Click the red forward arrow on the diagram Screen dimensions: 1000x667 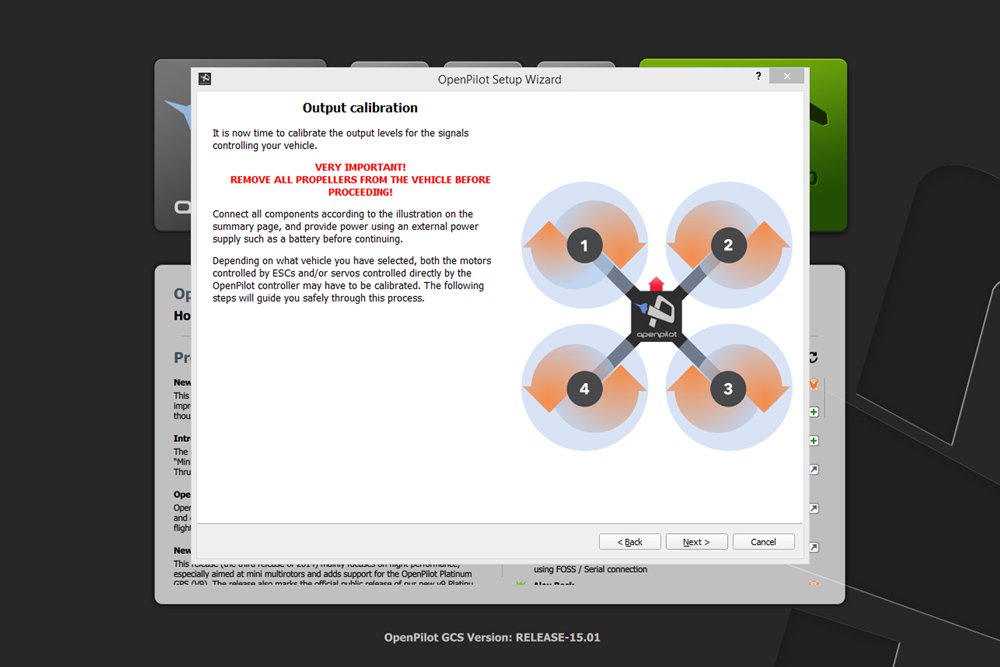pos(656,284)
